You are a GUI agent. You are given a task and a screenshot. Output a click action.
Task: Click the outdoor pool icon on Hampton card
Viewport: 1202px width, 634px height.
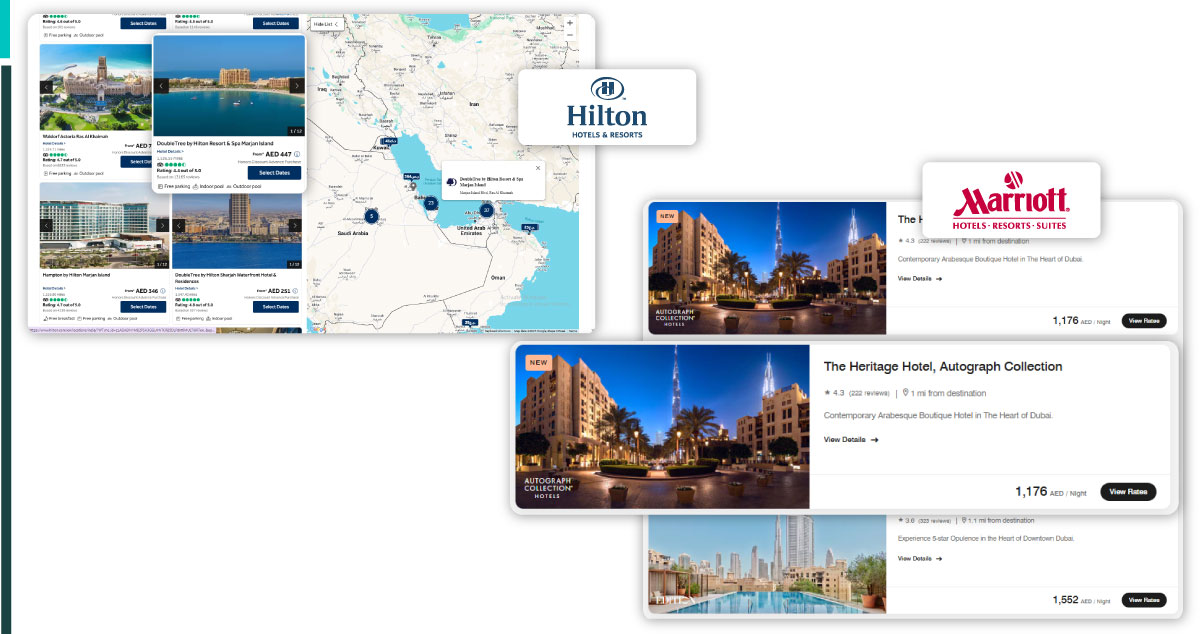109,319
